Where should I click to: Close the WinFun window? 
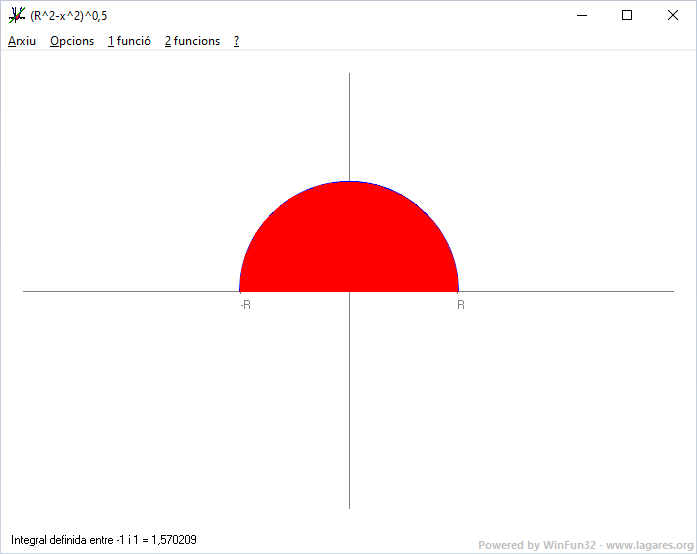click(673, 15)
